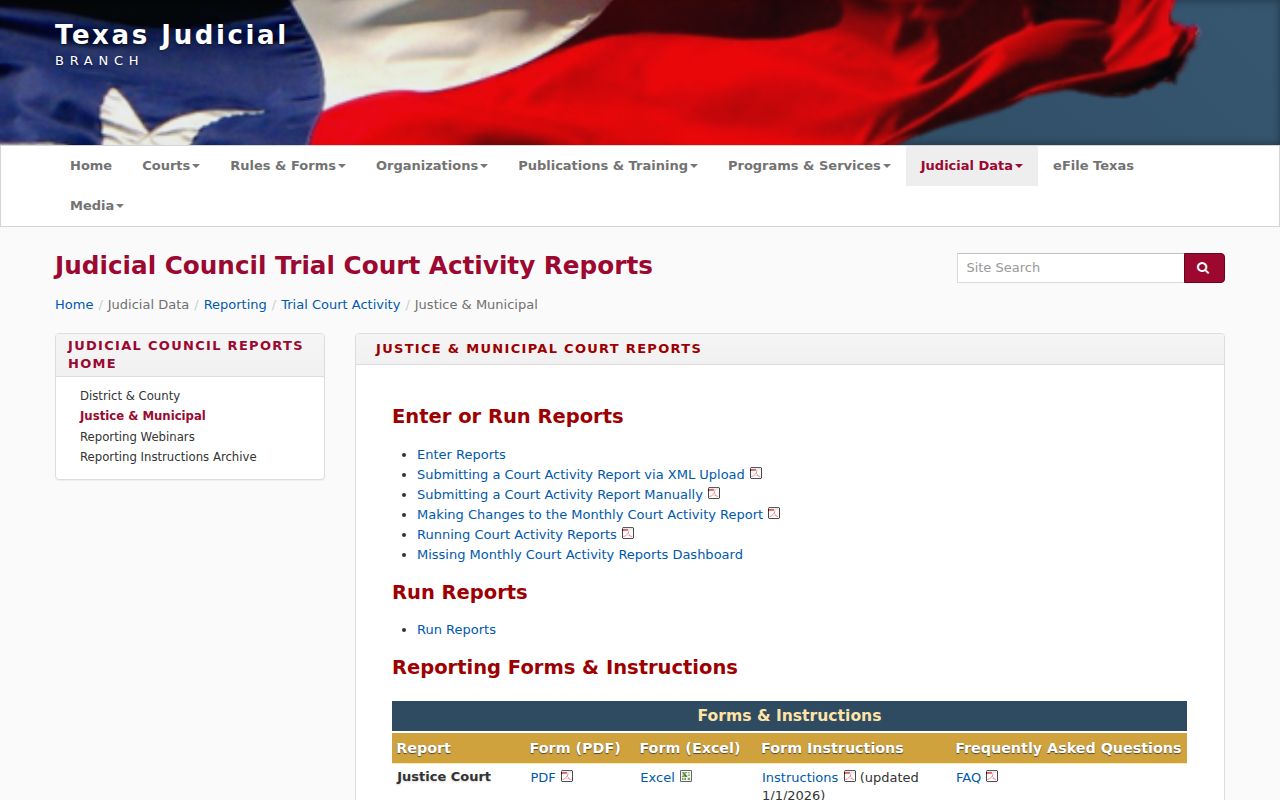Click the Judicial Council Reports Home heading
This screenshot has height=800, width=1280.
pyautogui.click(x=185, y=355)
